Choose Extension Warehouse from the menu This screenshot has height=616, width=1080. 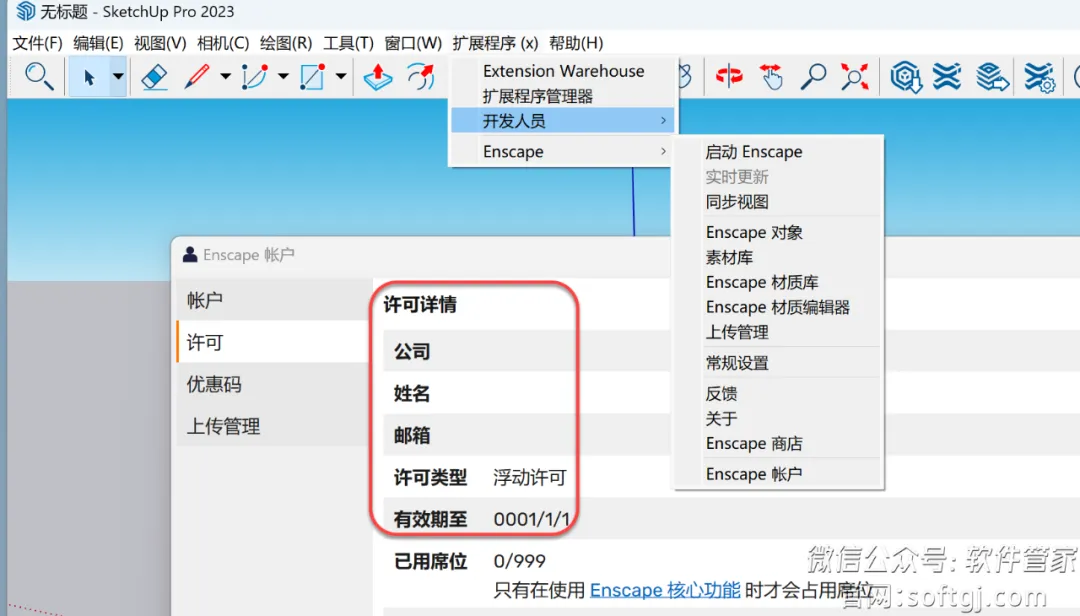coord(563,71)
